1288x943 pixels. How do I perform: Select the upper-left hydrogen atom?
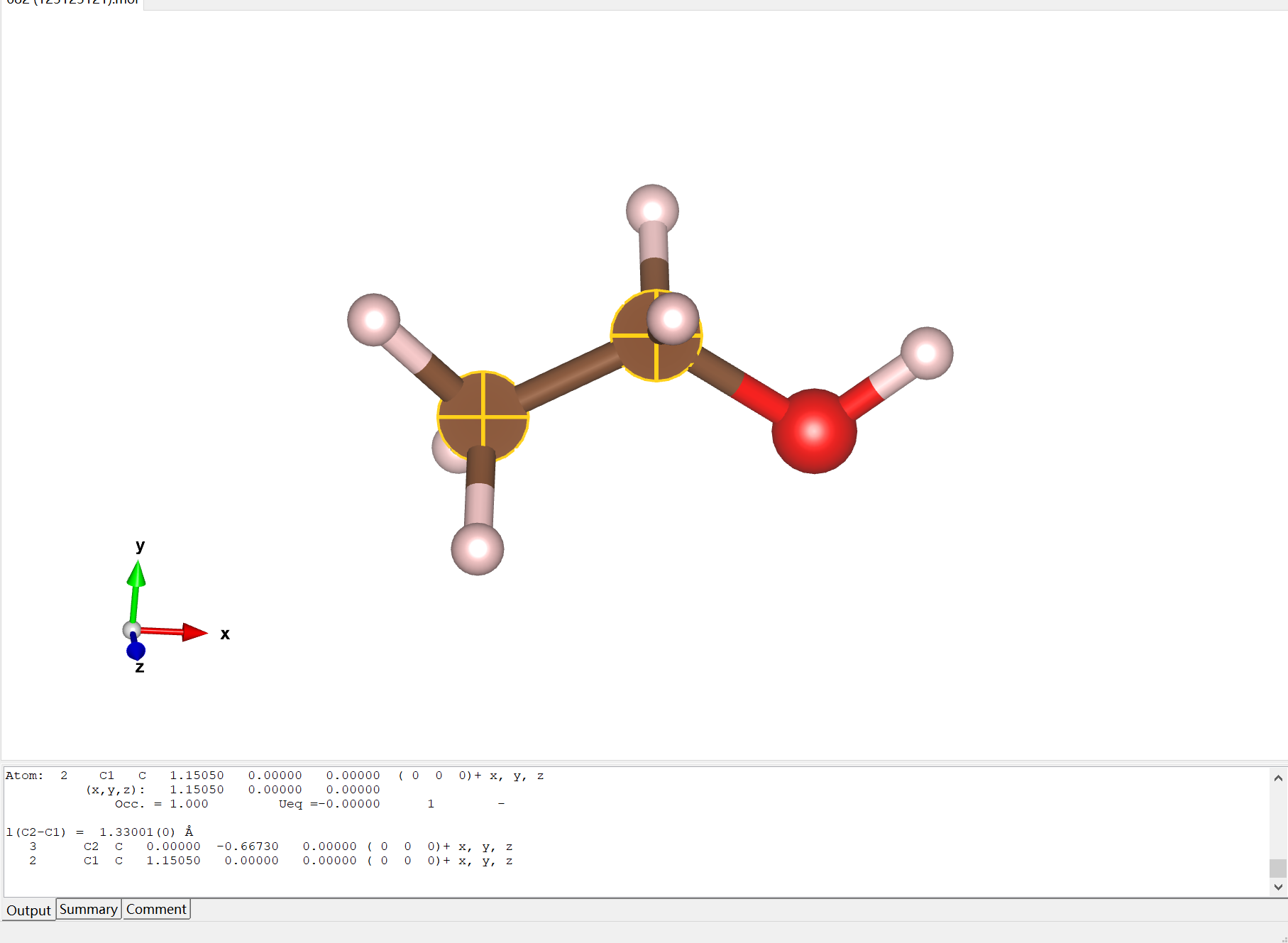tap(373, 319)
